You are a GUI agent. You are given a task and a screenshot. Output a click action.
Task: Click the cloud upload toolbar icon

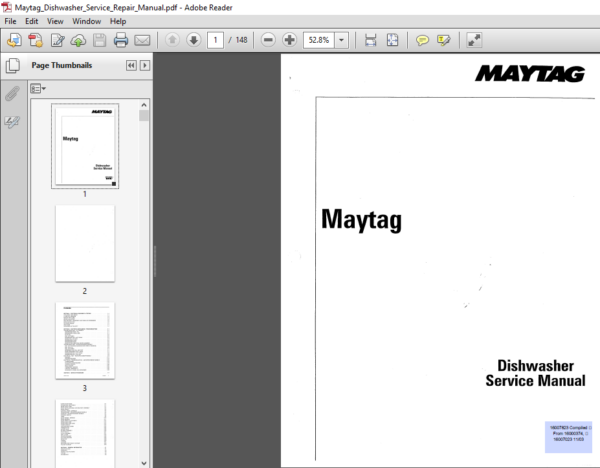78,40
